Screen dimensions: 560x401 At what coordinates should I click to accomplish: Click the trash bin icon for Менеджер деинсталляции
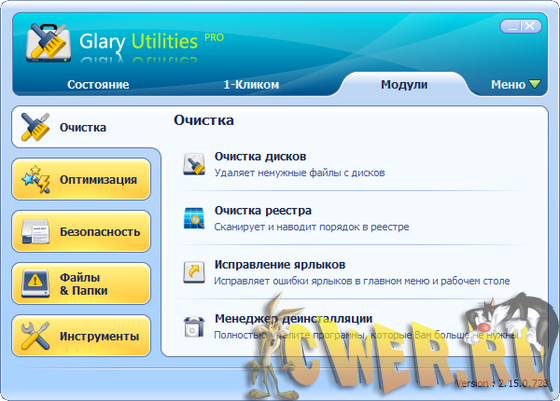(x=194, y=326)
